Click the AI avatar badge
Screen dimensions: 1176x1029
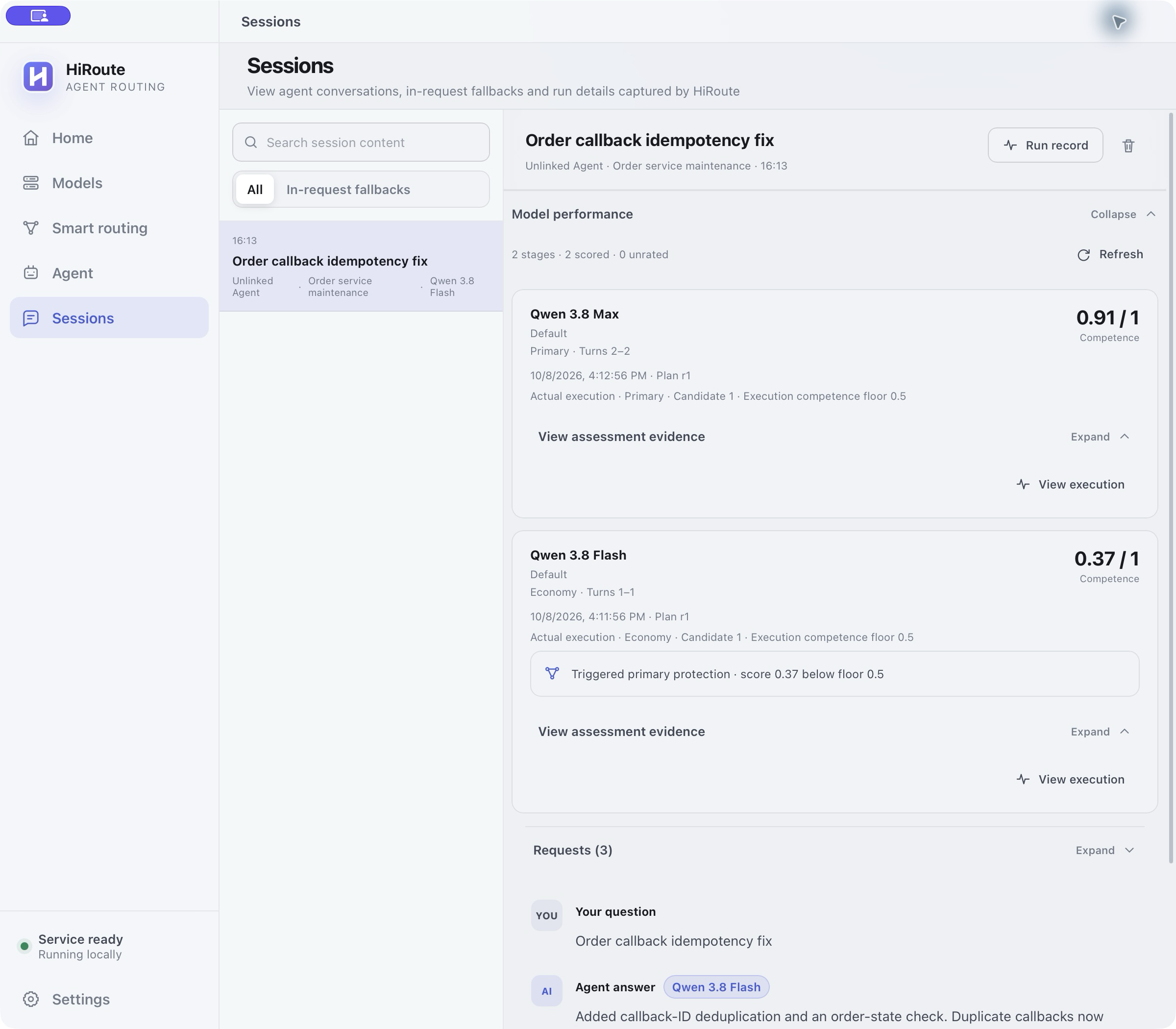click(546, 991)
